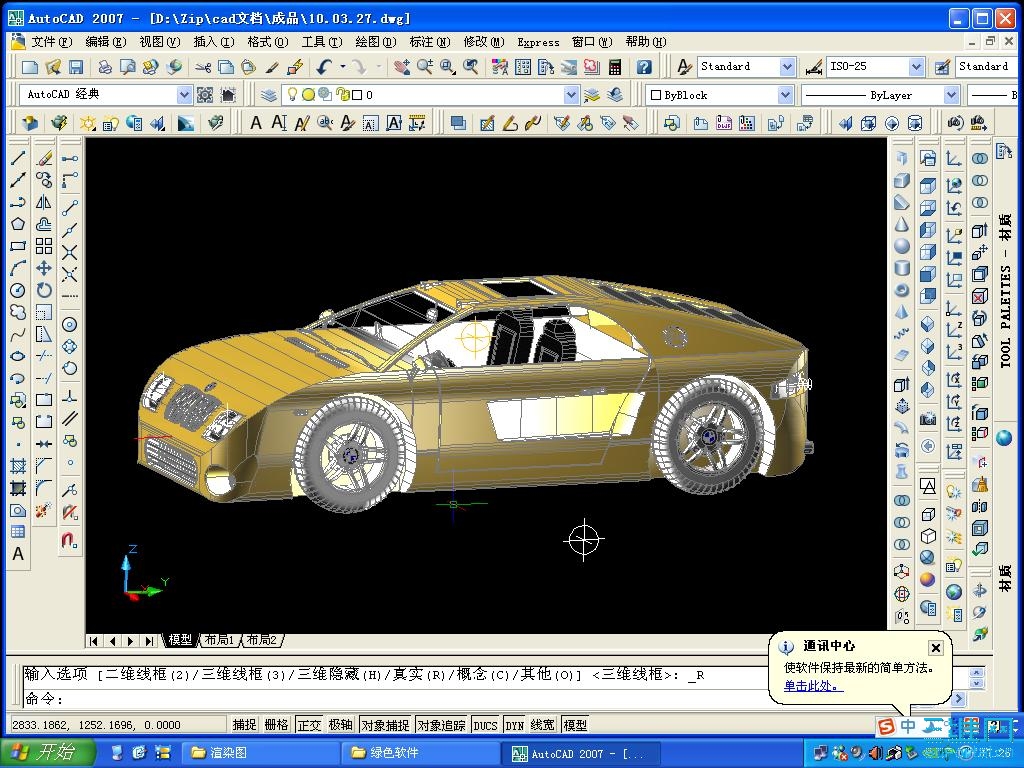Click the Plot printer icon
The height and width of the screenshot is (768, 1024).
coord(104,67)
